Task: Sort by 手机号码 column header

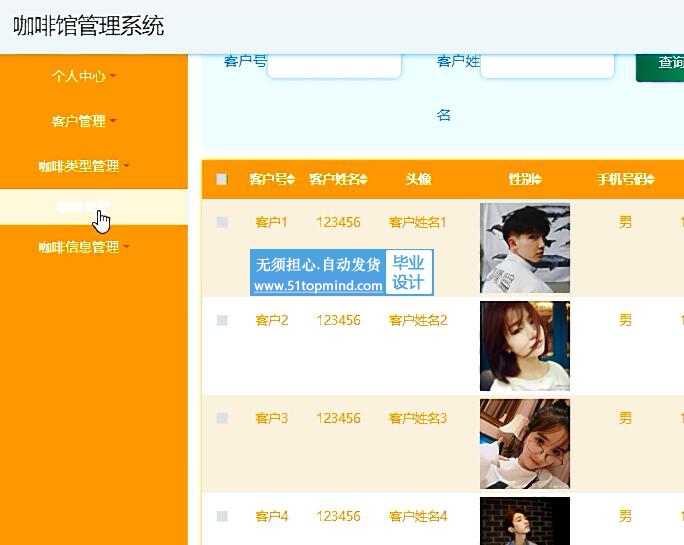Action: [626, 179]
